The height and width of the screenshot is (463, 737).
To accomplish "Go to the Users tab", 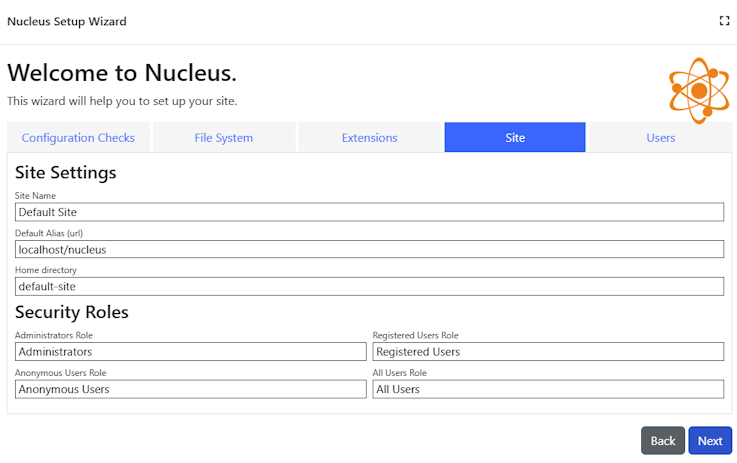I will [x=660, y=138].
